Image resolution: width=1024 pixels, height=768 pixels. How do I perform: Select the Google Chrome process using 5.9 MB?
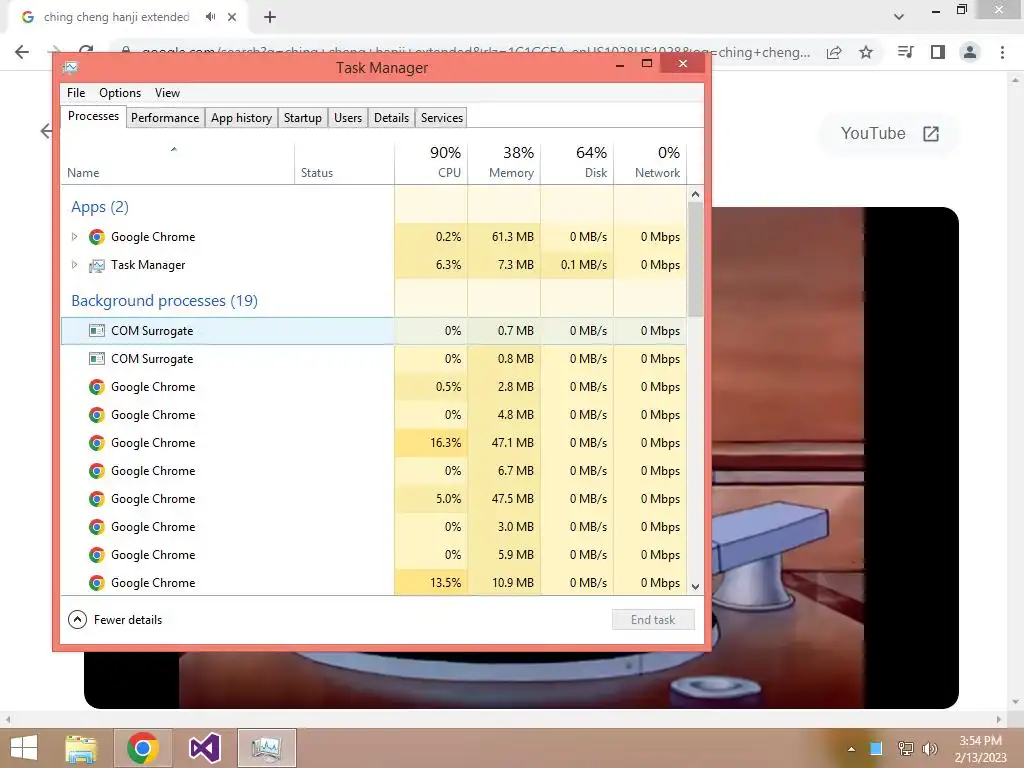pos(374,555)
